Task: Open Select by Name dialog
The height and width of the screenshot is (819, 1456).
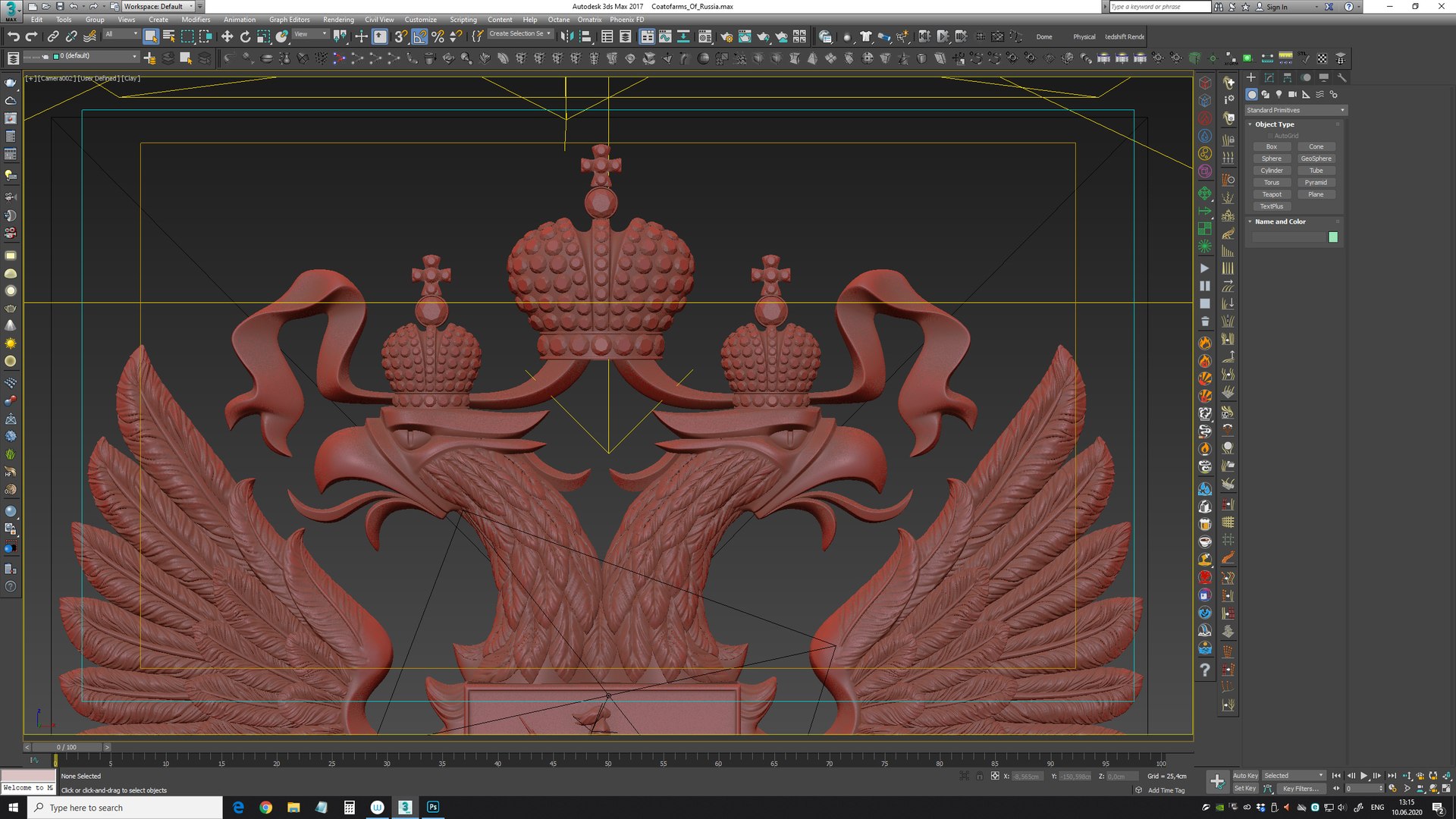Action: pyautogui.click(x=169, y=36)
